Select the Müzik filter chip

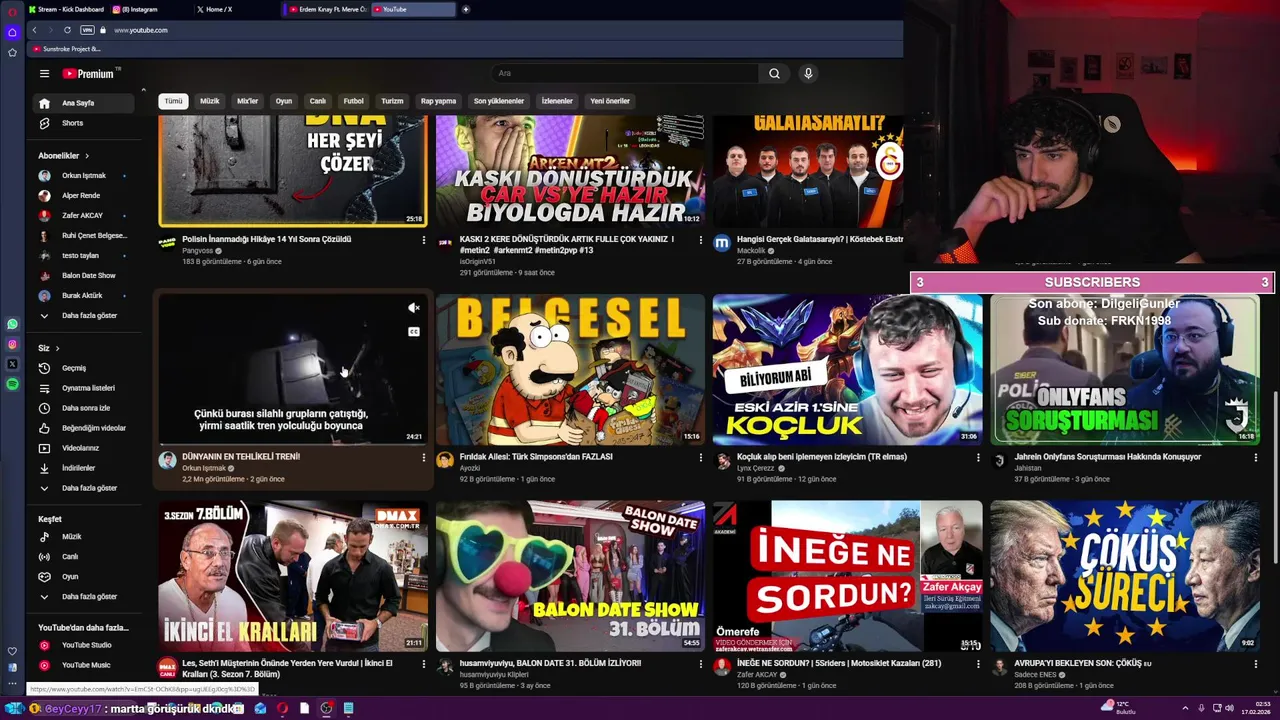(209, 101)
